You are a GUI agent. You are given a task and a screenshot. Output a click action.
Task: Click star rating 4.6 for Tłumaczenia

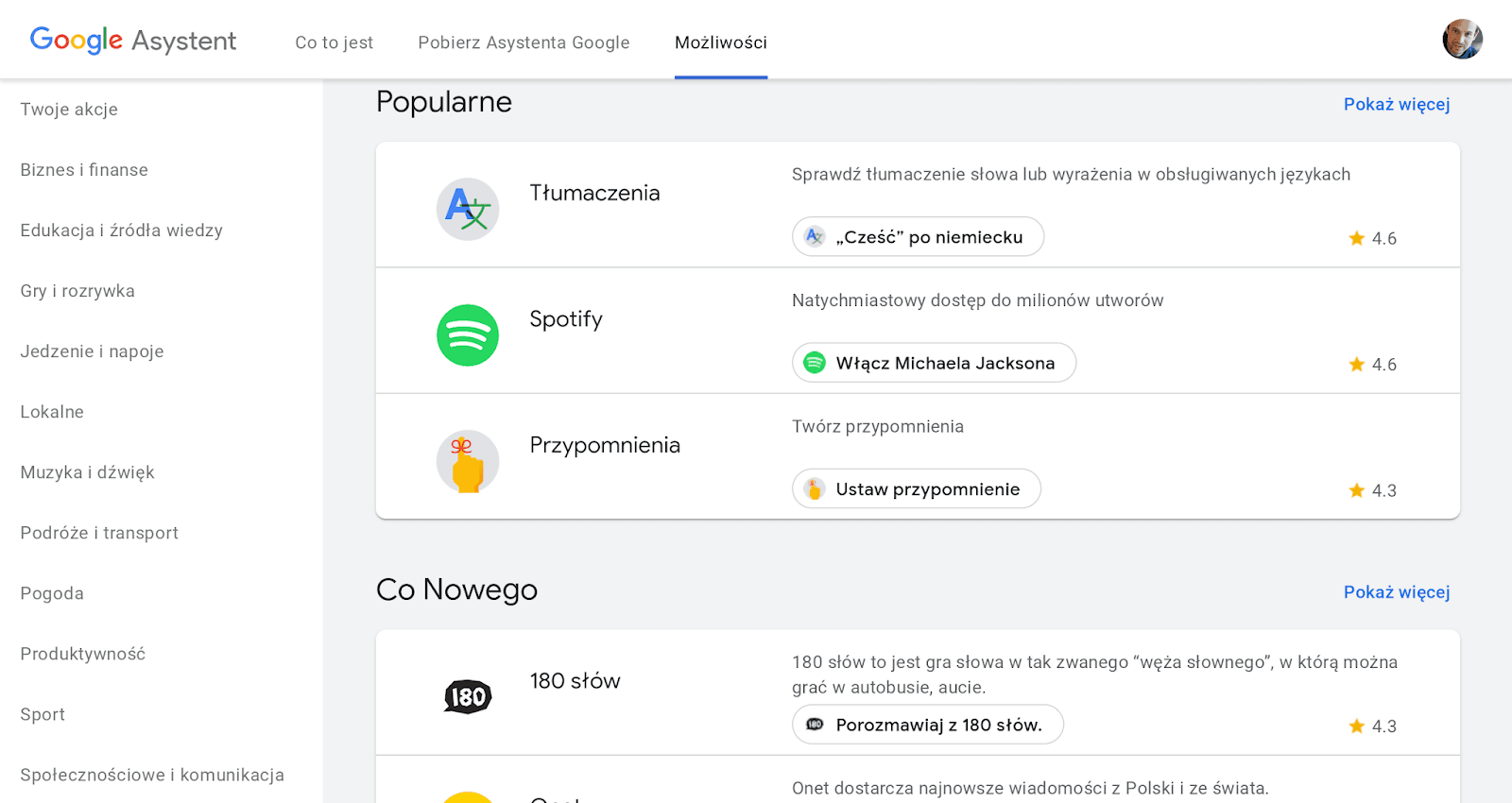tap(1372, 238)
